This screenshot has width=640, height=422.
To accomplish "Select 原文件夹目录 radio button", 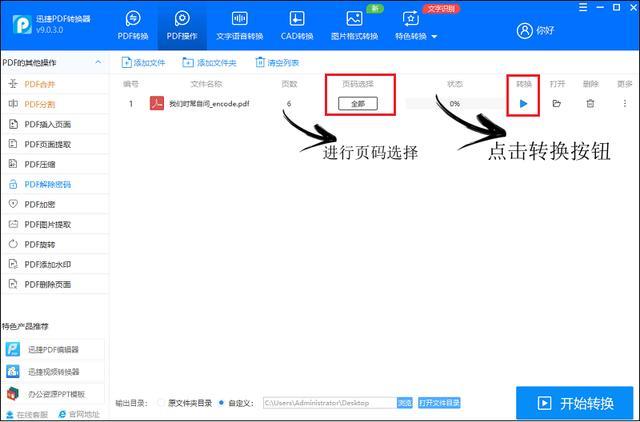I will click(161, 403).
